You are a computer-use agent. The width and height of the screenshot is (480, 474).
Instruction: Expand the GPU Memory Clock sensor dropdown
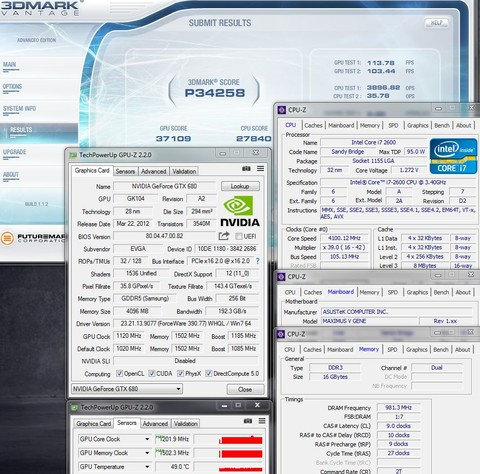147,453
